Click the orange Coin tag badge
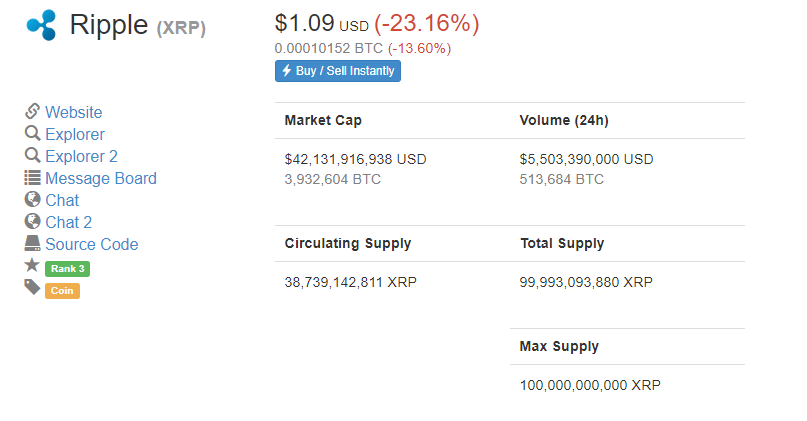This screenshot has width=807, height=421. (62, 291)
